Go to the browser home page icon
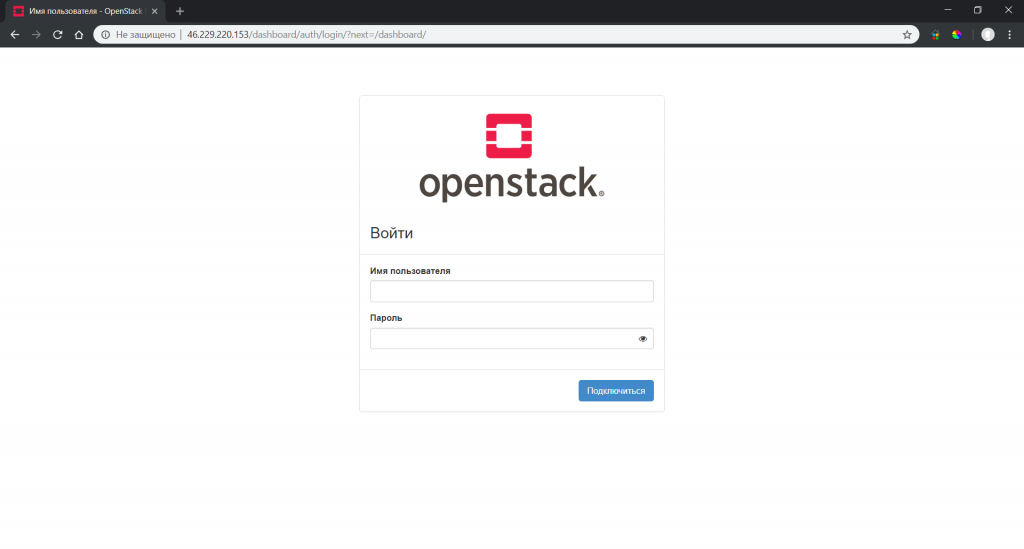Image resolution: width=1024 pixels, height=549 pixels. point(79,35)
